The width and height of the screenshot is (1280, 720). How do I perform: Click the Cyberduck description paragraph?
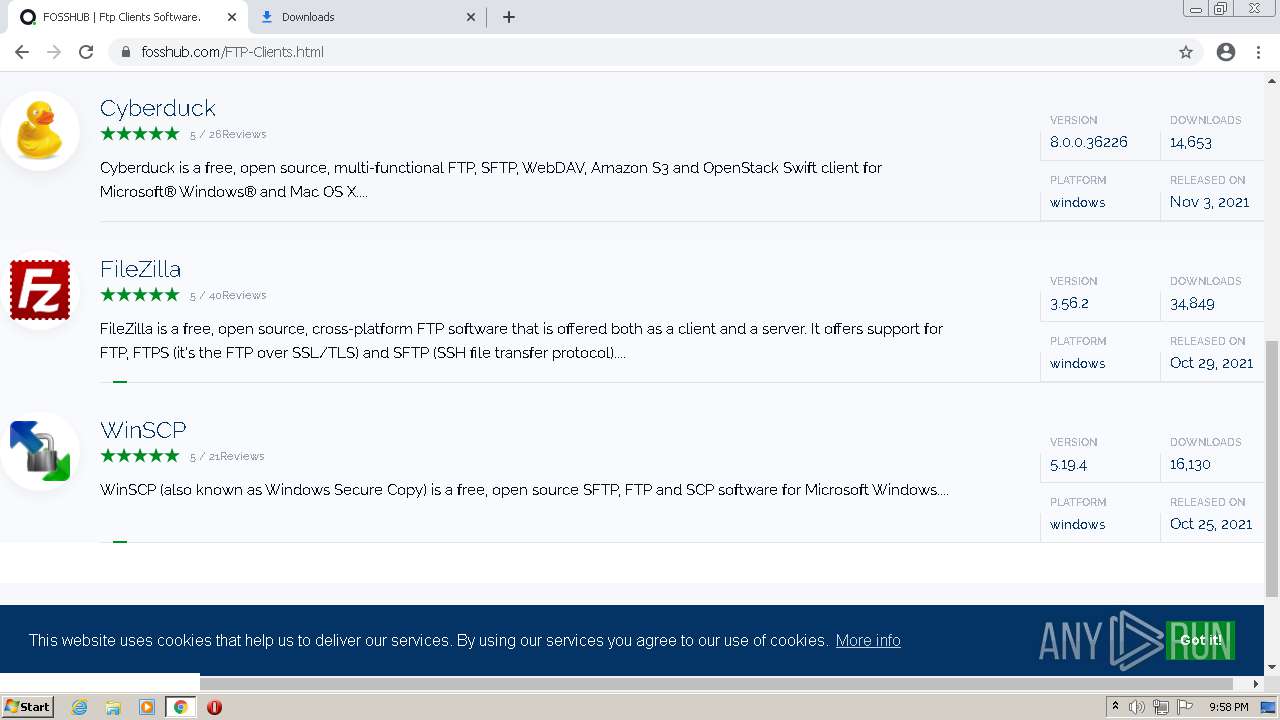coord(491,180)
